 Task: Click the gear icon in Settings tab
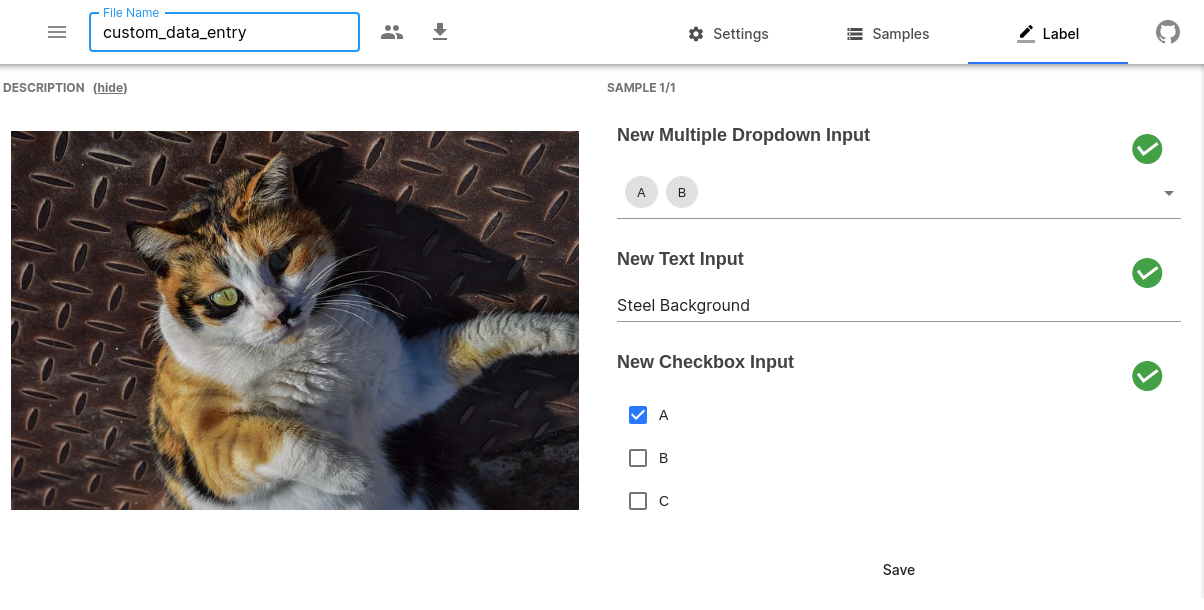tap(696, 34)
